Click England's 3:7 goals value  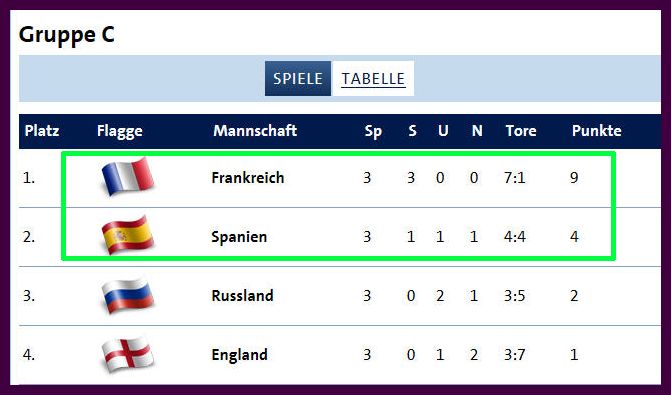click(x=514, y=355)
